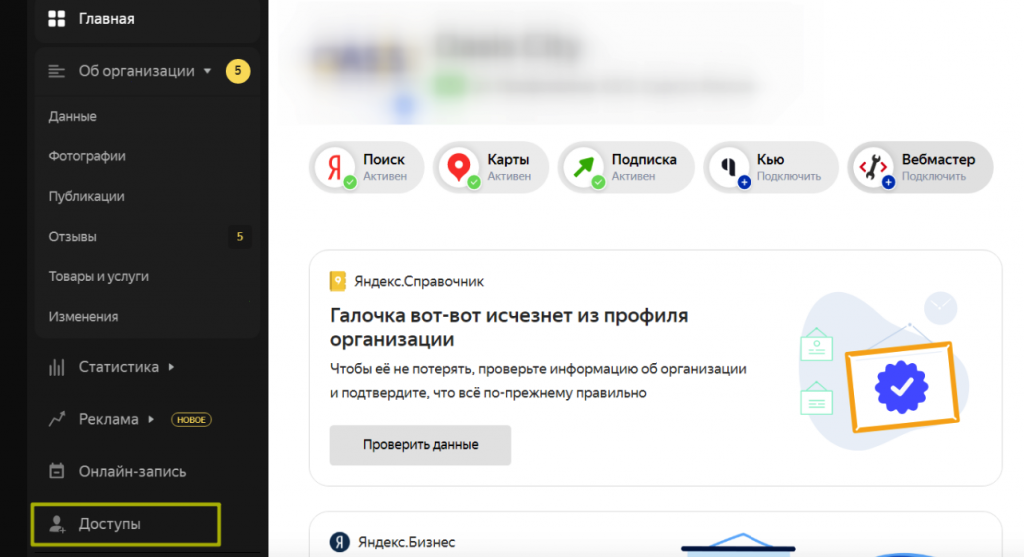Click the Галочка вот-вот исчезнет heading
The height and width of the screenshot is (557, 1024).
point(509,327)
